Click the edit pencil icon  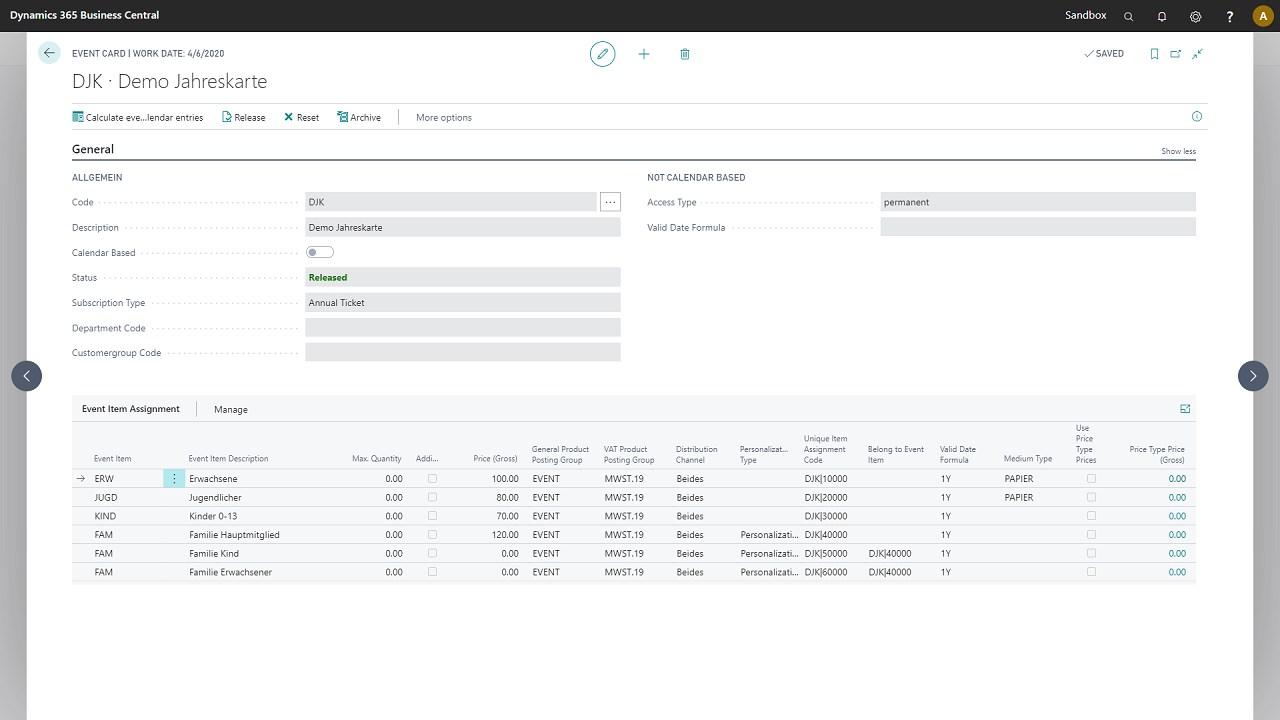click(x=602, y=54)
